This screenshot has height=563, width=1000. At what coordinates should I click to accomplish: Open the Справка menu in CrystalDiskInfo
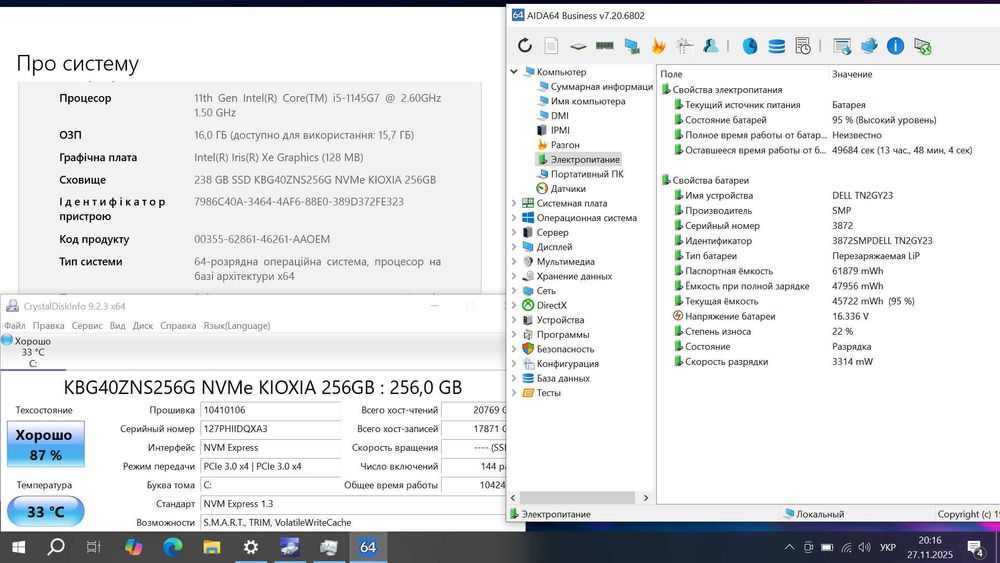[178, 325]
